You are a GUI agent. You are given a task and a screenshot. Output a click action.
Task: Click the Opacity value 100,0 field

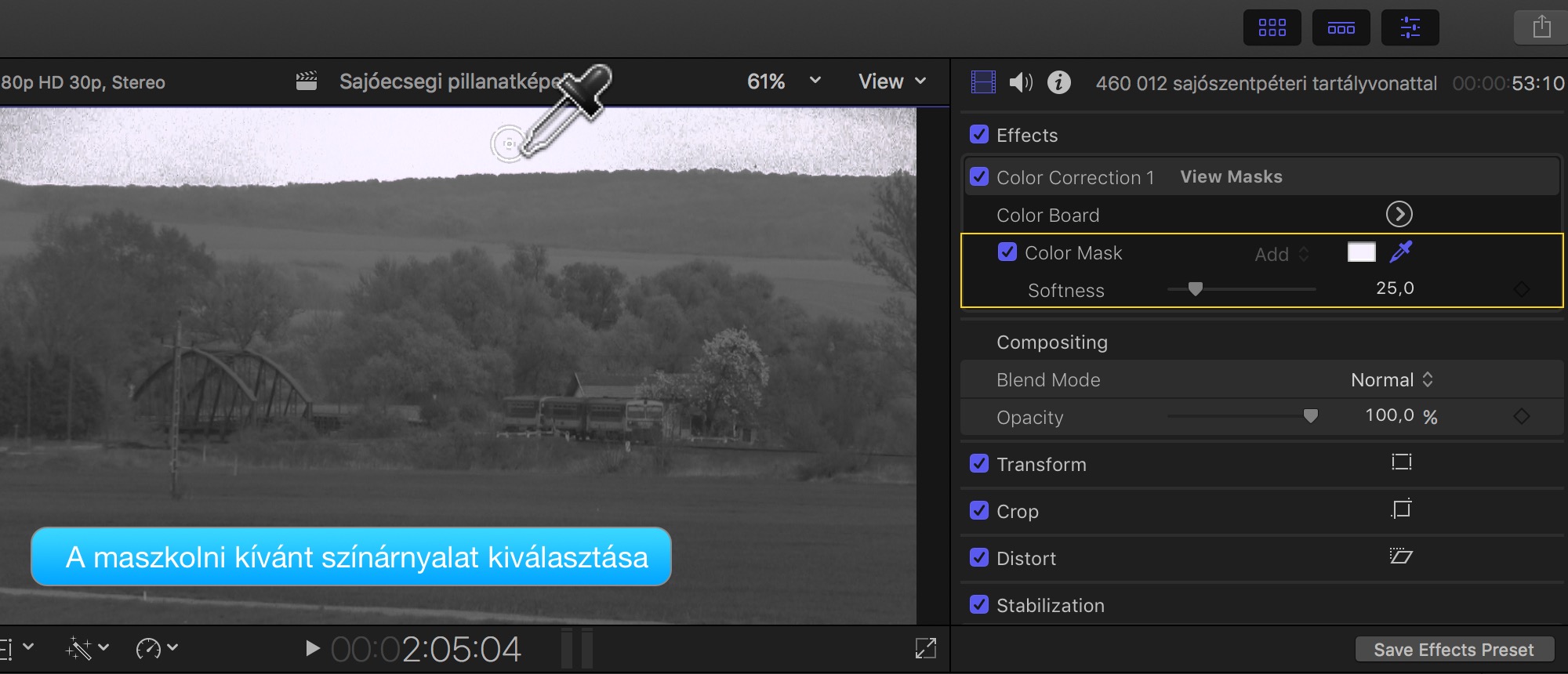pyautogui.click(x=1389, y=415)
